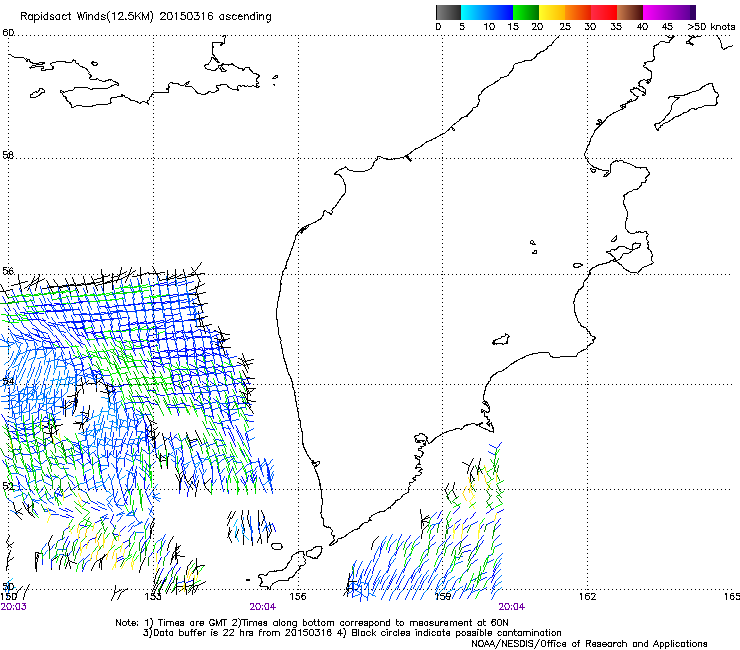Image resolution: width=740 pixels, height=650 pixels.
Task: Click the latitude label 56
Action: pyautogui.click(x=8, y=271)
